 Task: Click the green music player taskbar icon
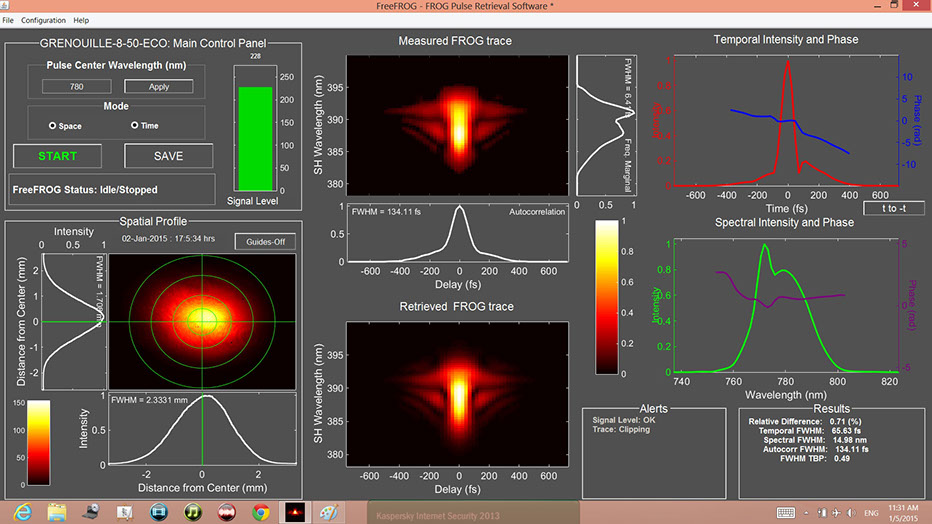tap(192, 511)
